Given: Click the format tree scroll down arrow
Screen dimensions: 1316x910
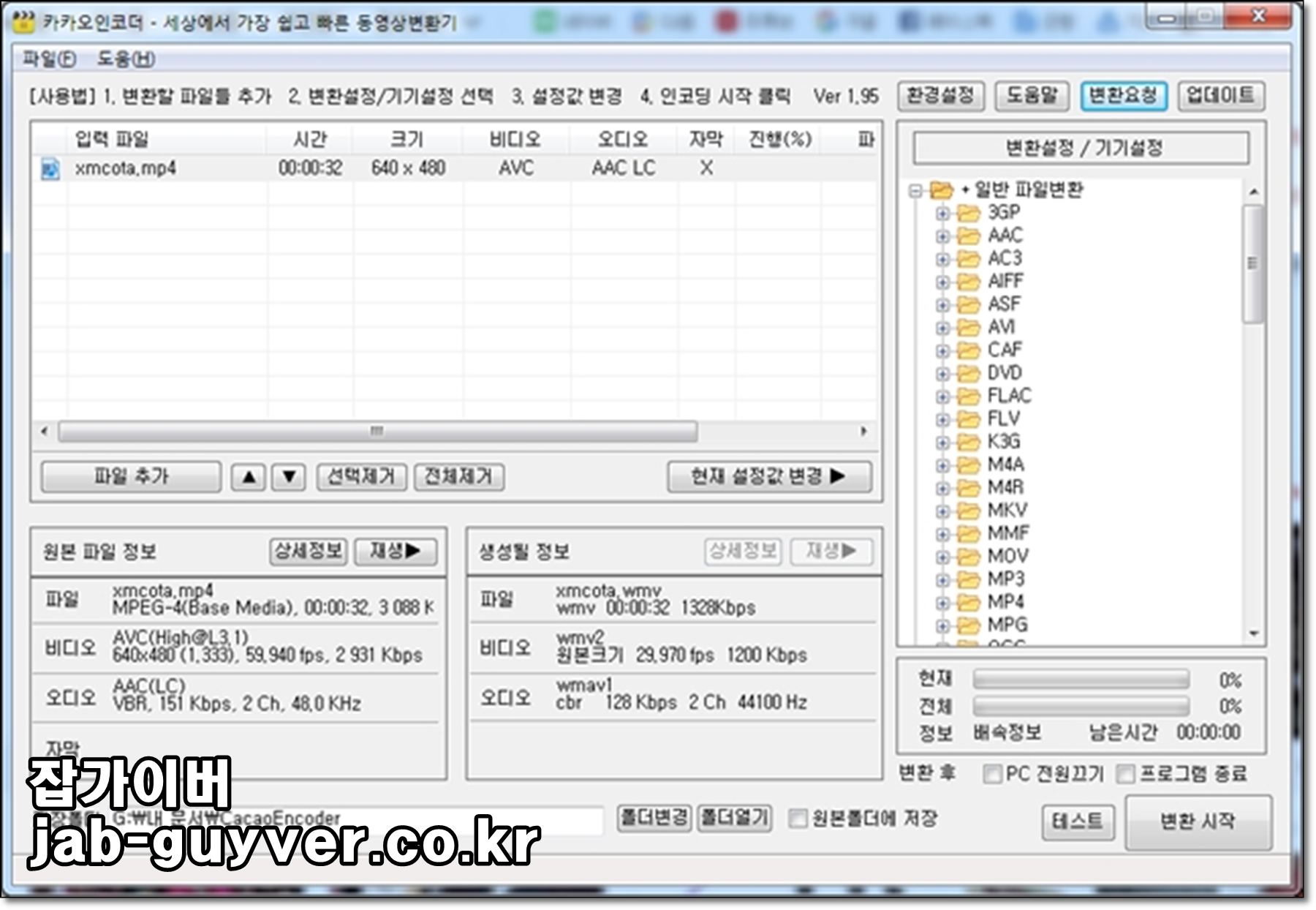Looking at the screenshot, I should 1254,634.
